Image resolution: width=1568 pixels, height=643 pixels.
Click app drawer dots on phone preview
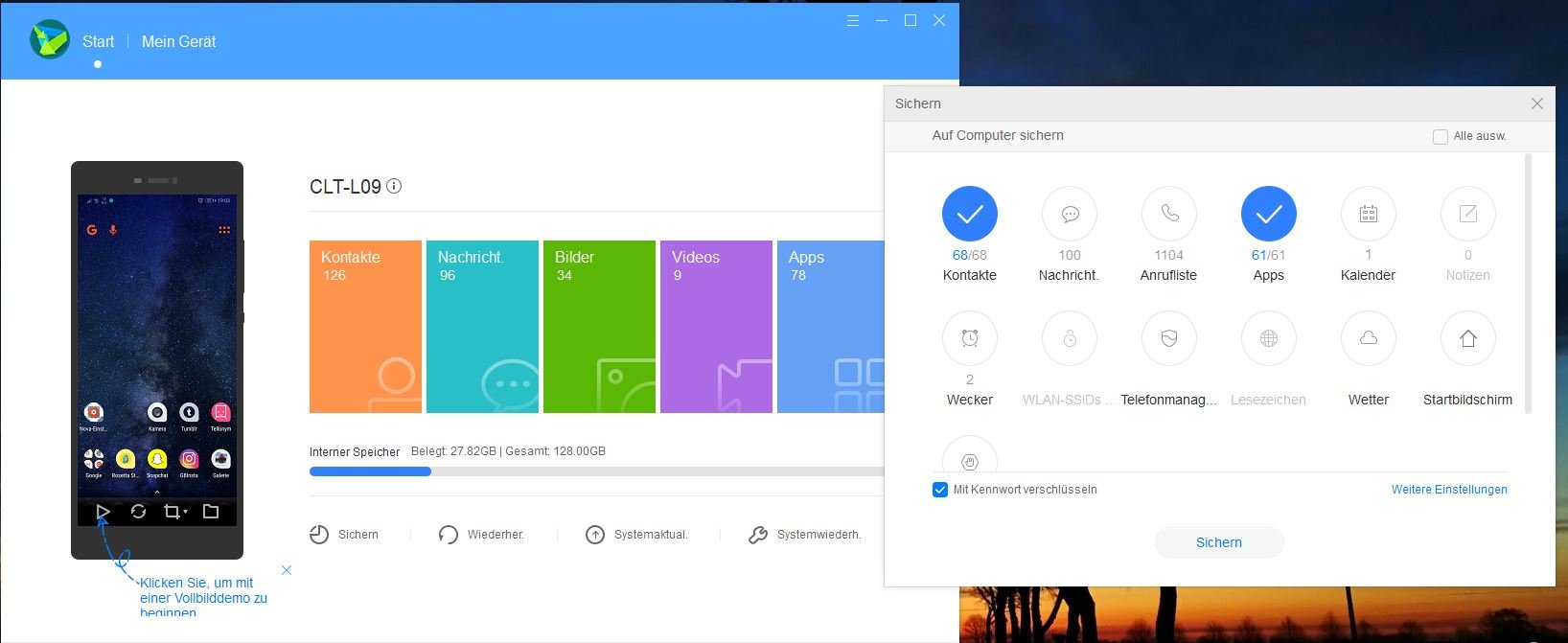[224, 230]
